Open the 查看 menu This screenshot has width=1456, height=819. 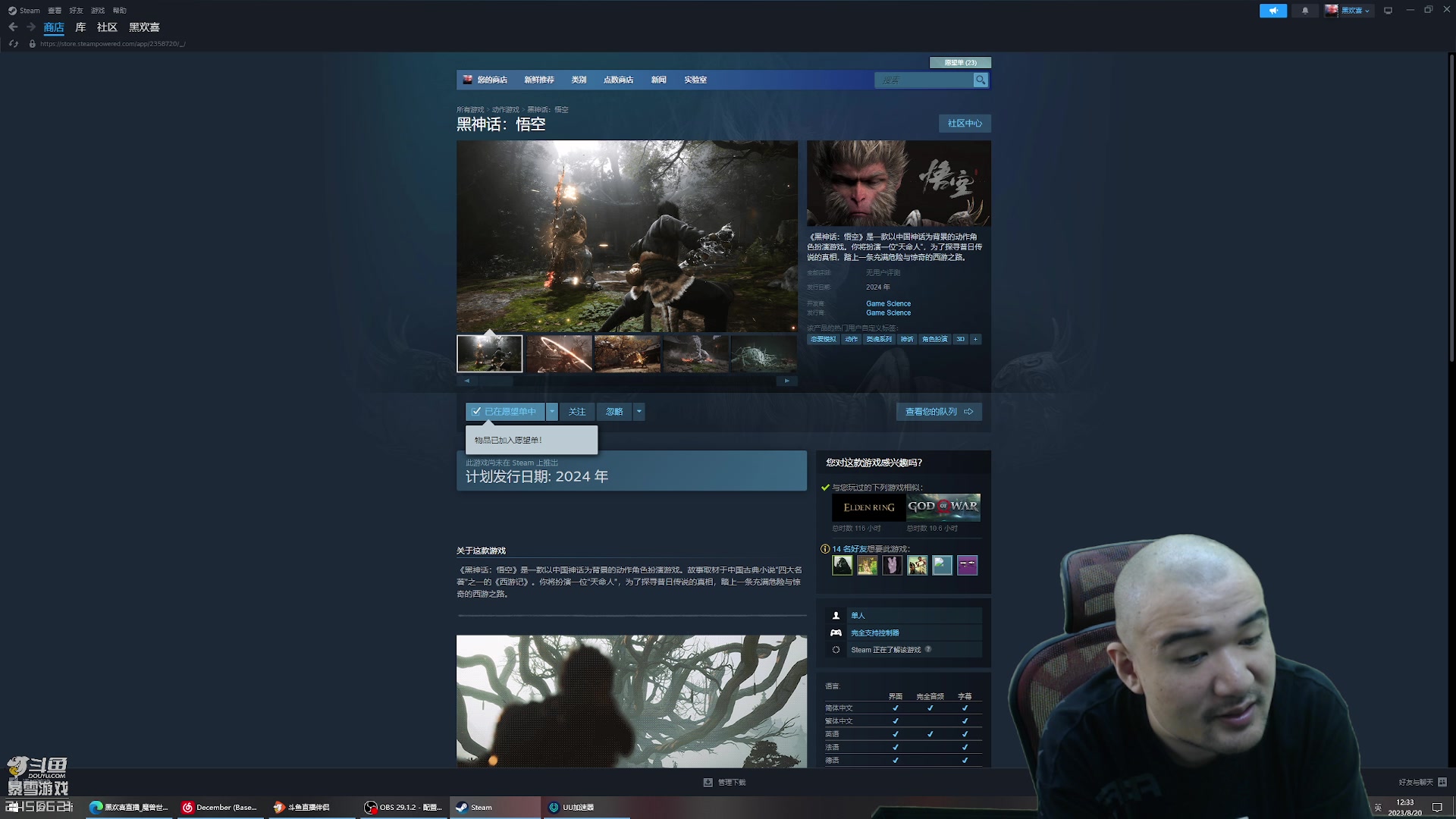55,11
